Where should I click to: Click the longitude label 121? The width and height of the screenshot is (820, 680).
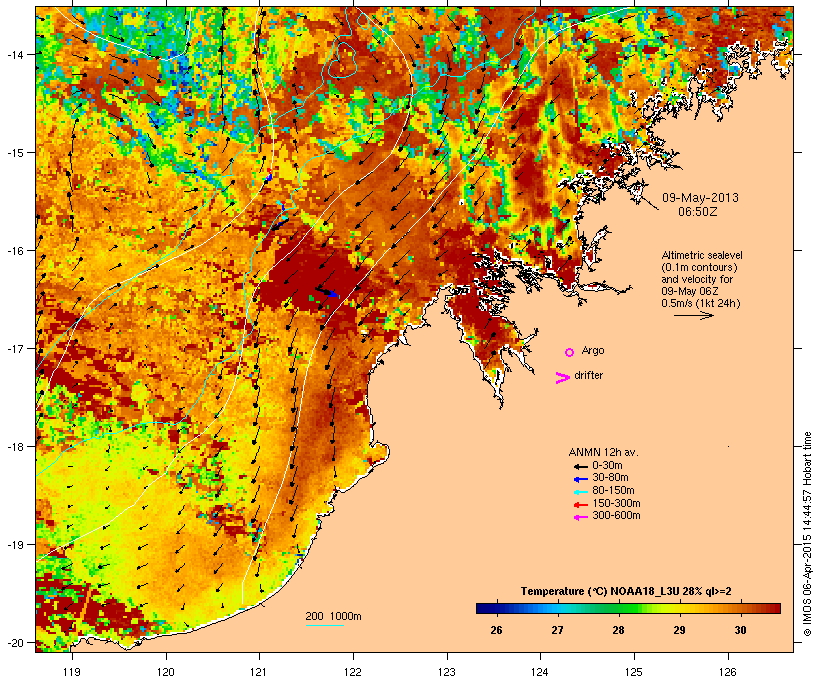pyautogui.click(x=259, y=672)
